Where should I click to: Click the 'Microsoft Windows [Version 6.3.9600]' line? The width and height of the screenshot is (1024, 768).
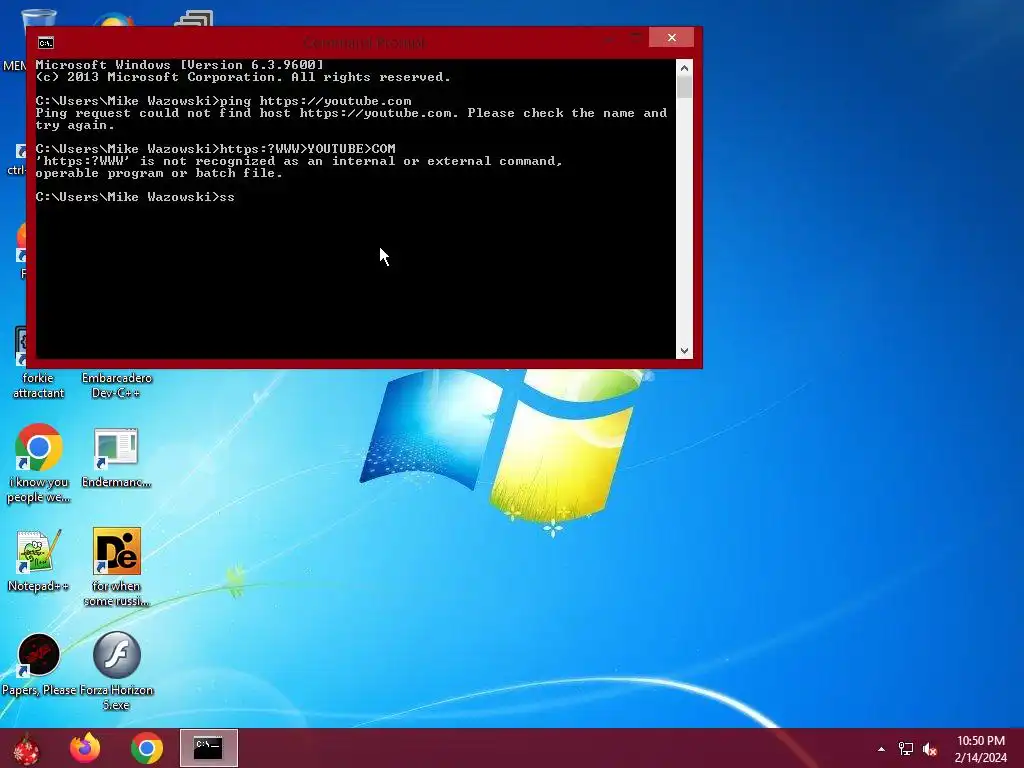tap(180, 65)
